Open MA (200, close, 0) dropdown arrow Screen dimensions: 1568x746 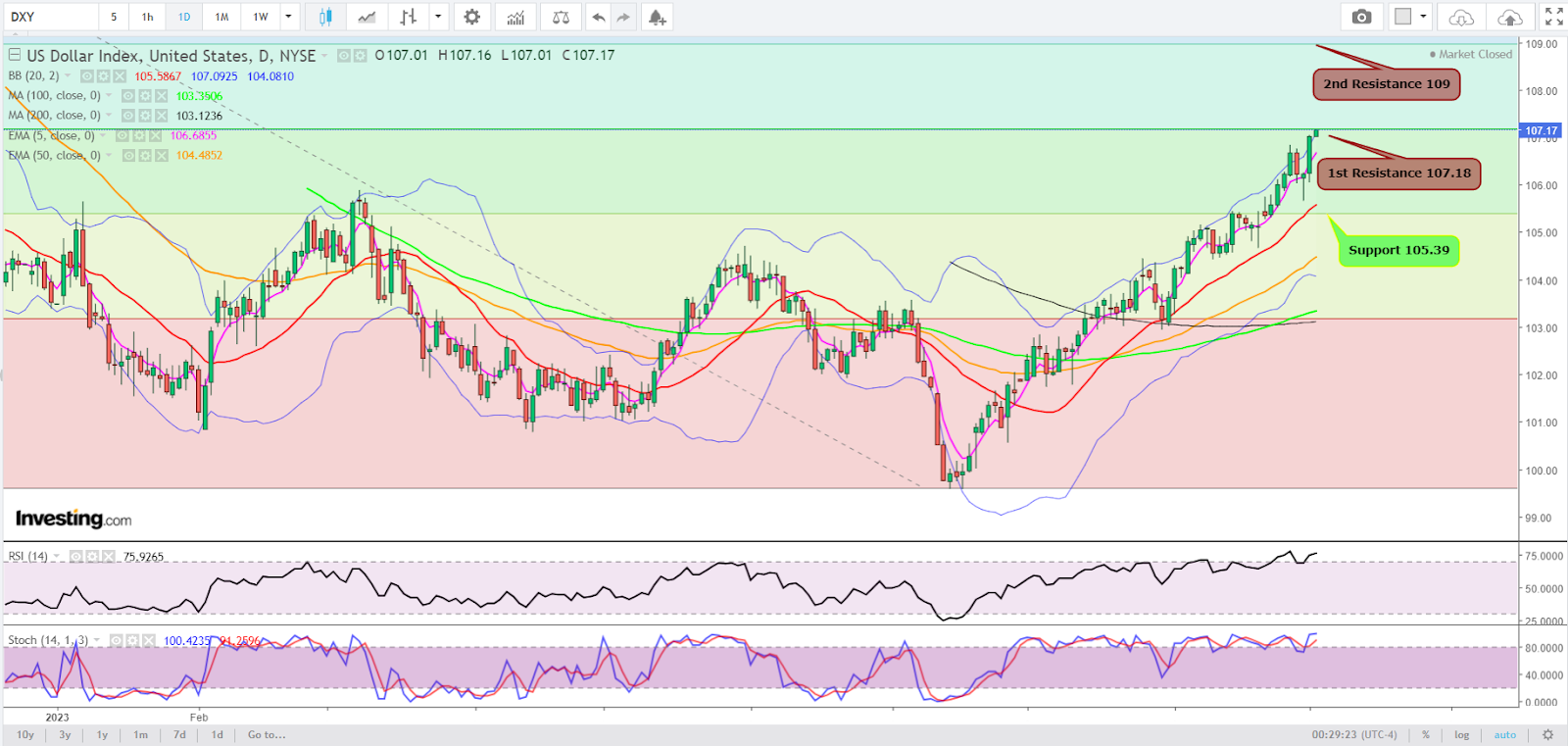coord(109,116)
